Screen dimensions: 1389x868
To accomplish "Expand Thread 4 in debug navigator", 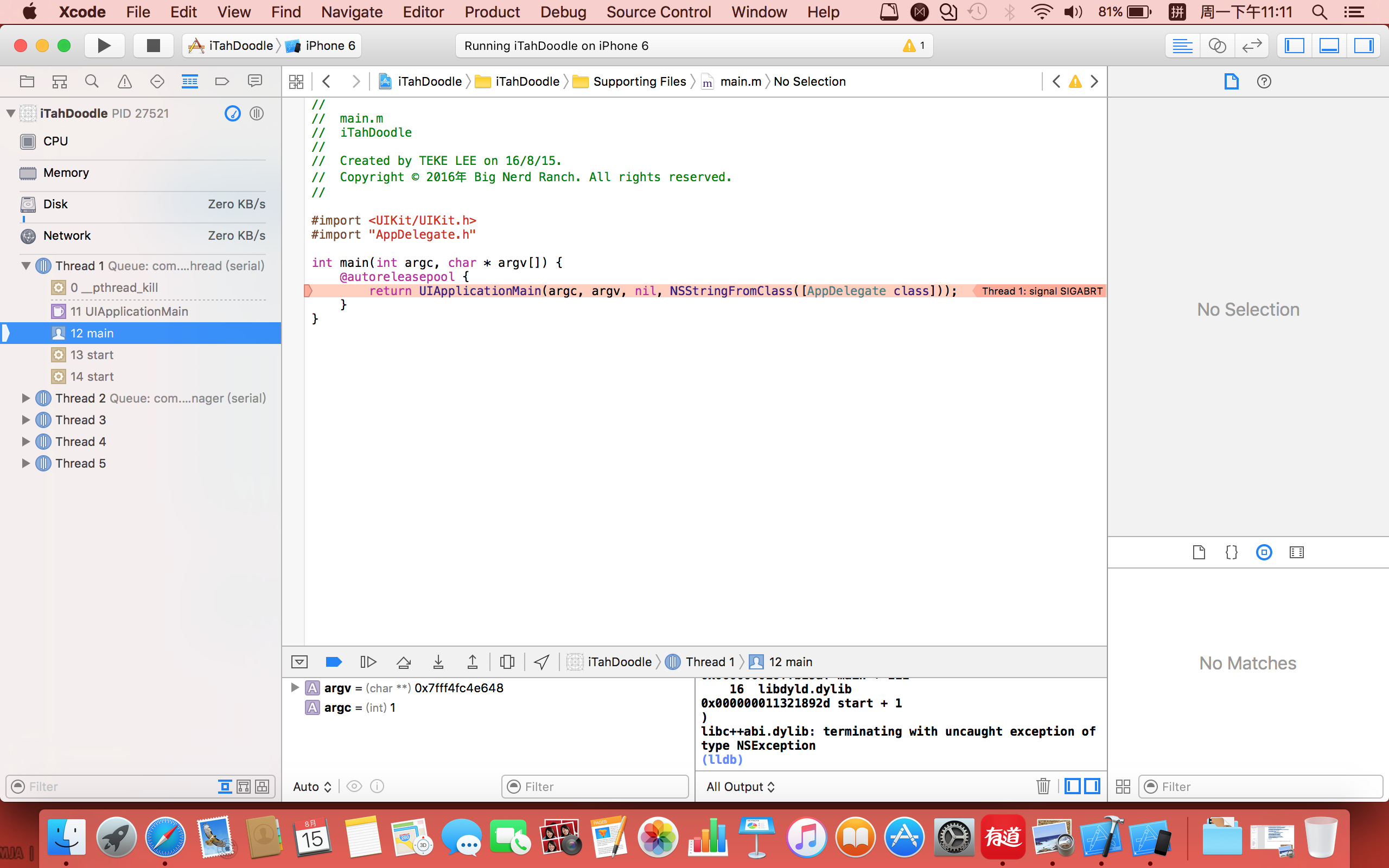I will click(26, 442).
